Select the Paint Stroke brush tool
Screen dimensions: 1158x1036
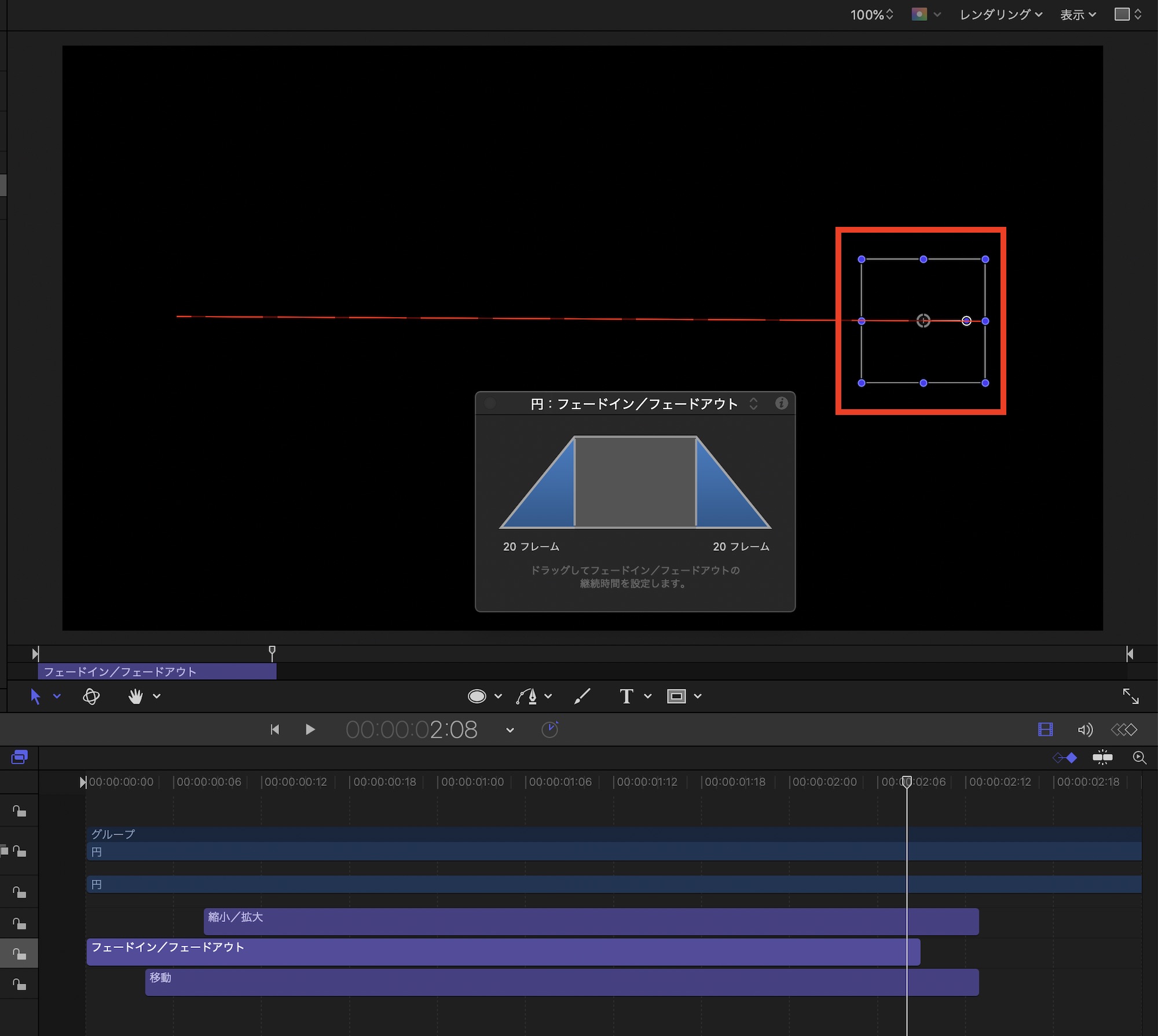582,696
